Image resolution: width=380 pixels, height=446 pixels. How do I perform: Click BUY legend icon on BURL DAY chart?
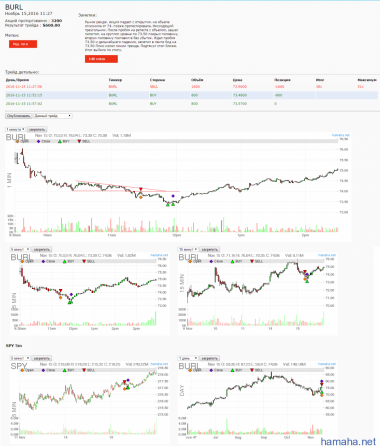[x=232, y=370]
